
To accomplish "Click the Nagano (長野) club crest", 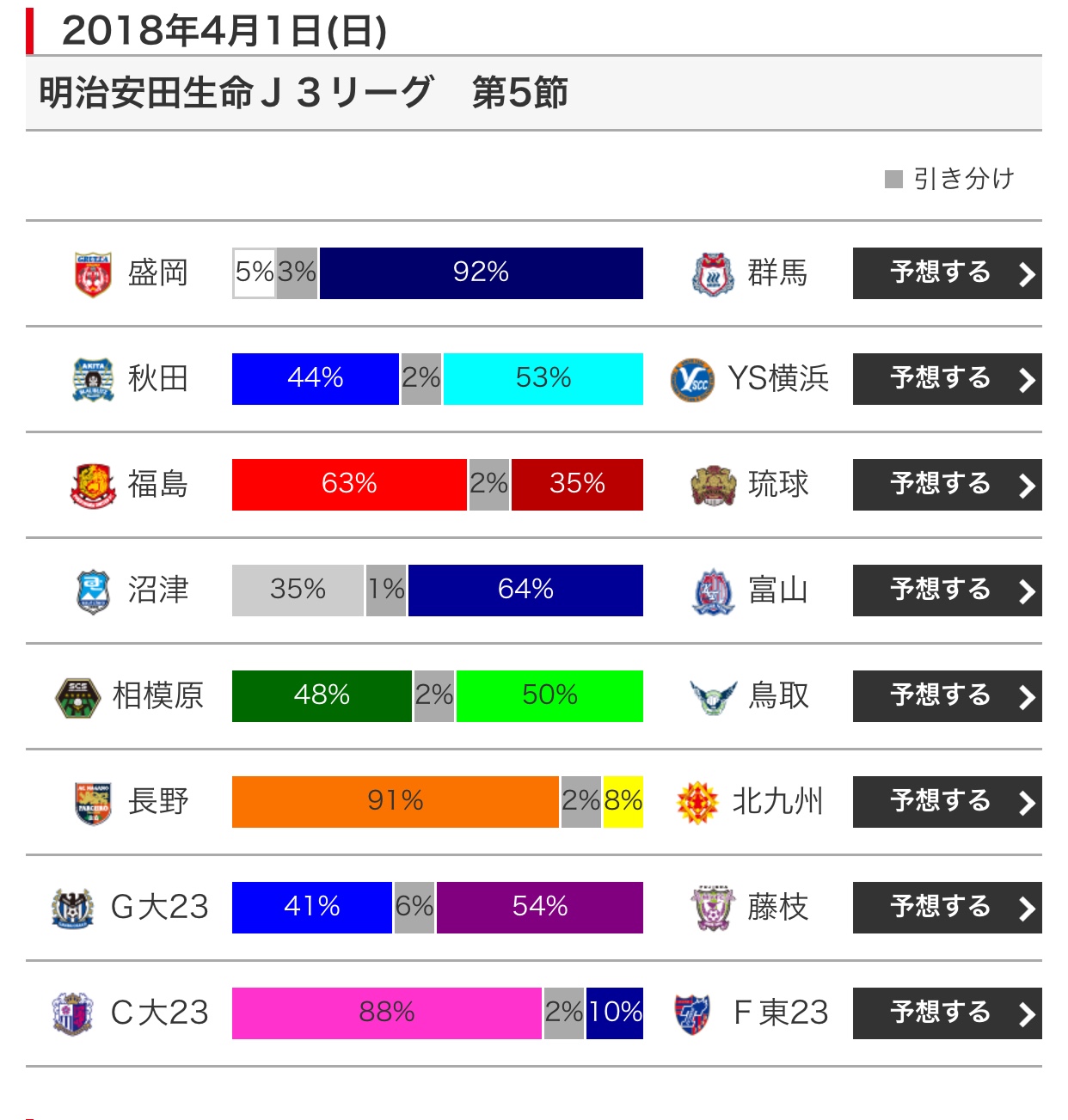I will tap(93, 803).
